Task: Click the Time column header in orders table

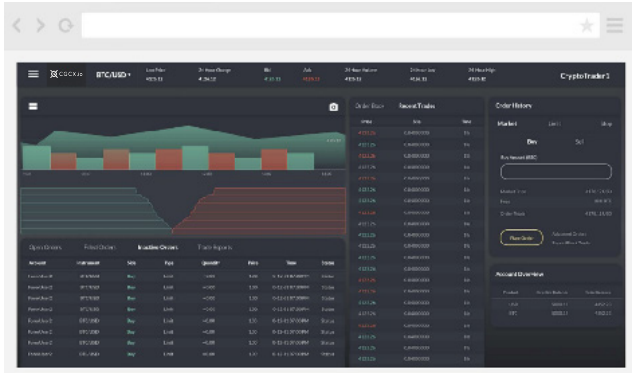Action: click(x=291, y=263)
